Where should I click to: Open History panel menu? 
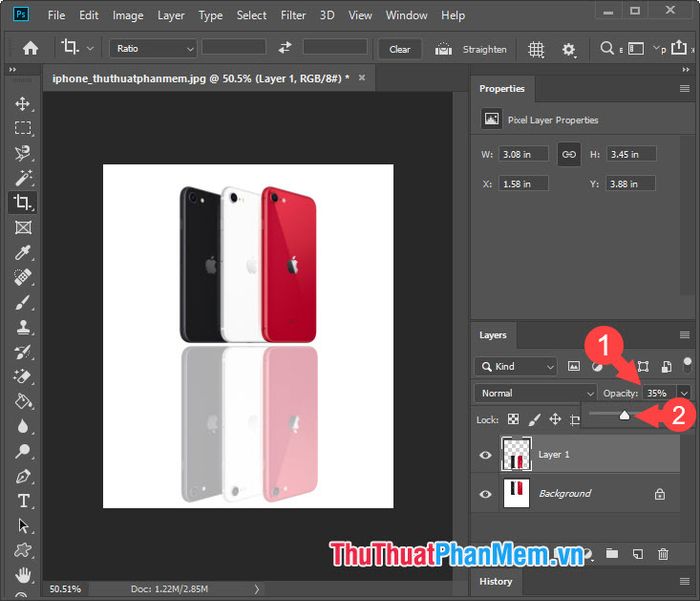[684, 581]
